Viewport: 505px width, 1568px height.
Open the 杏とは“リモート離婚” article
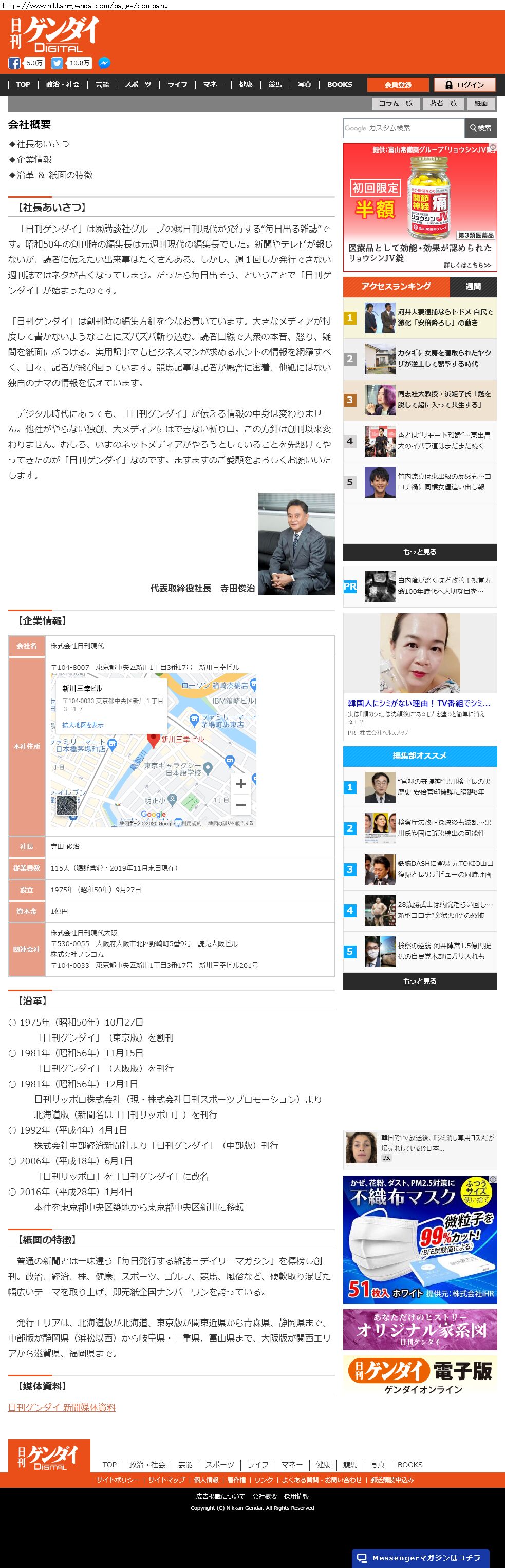click(420, 441)
